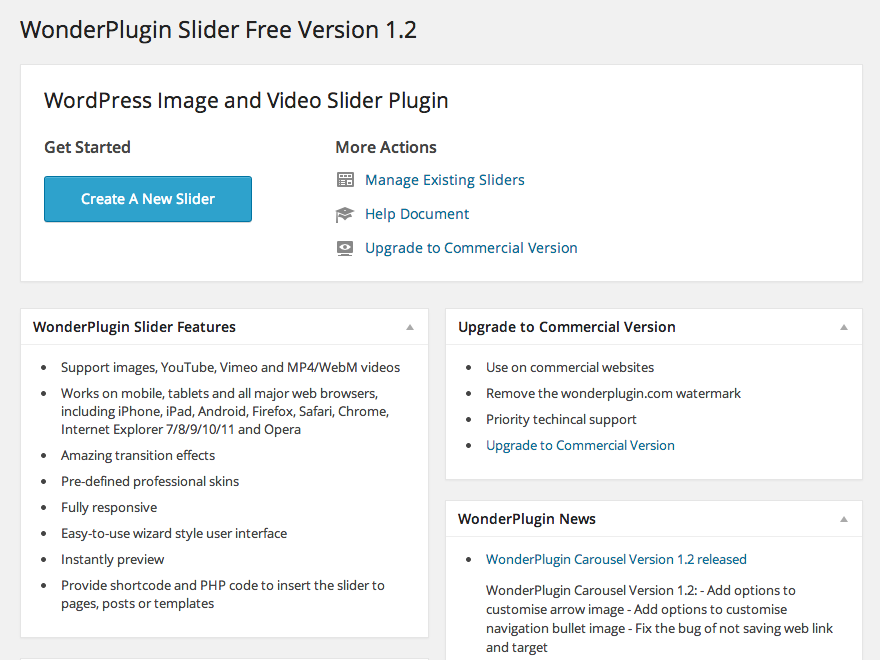Collapse the WonderPlugin News panel using its arrow
This screenshot has height=660, width=880.
click(x=844, y=519)
